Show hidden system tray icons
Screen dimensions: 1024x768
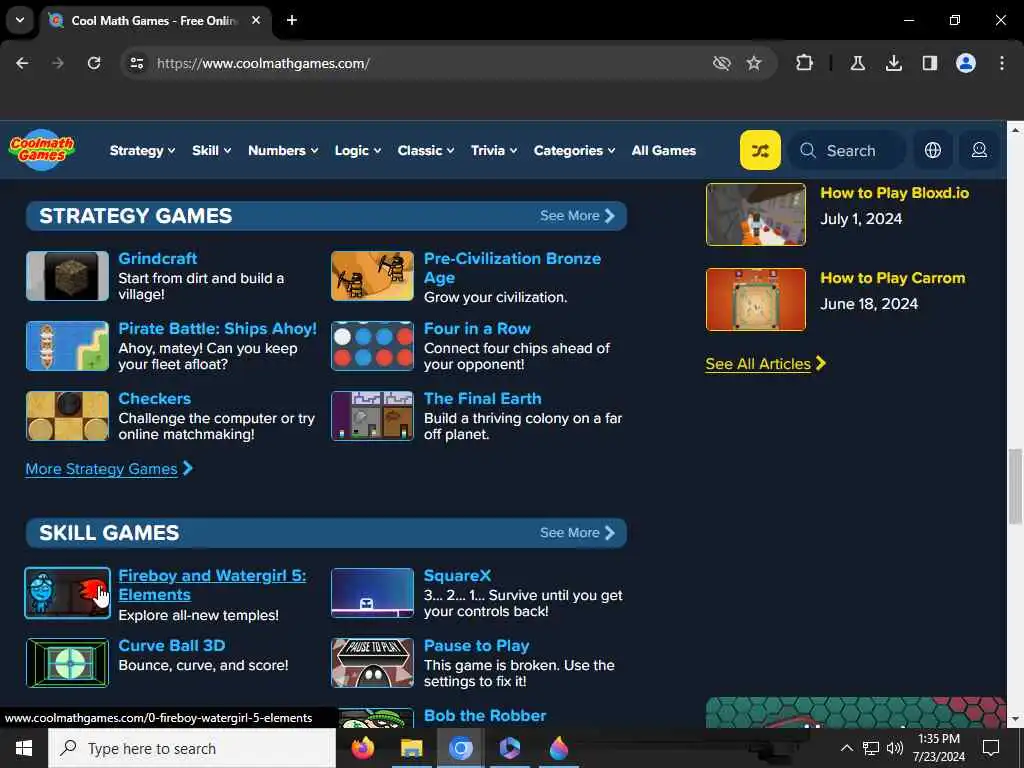click(x=846, y=748)
